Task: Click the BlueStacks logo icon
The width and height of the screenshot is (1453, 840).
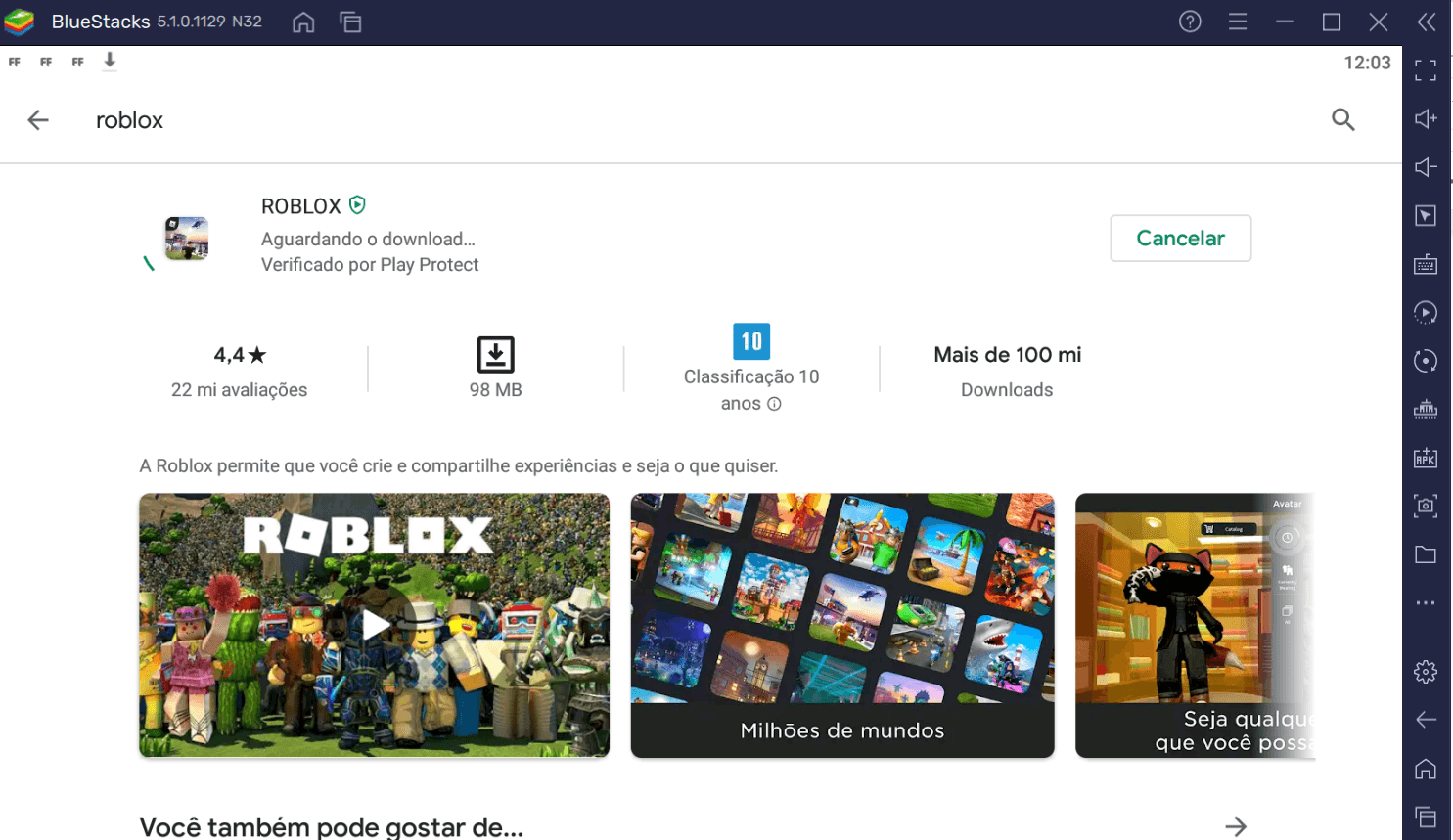Action: point(20,22)
